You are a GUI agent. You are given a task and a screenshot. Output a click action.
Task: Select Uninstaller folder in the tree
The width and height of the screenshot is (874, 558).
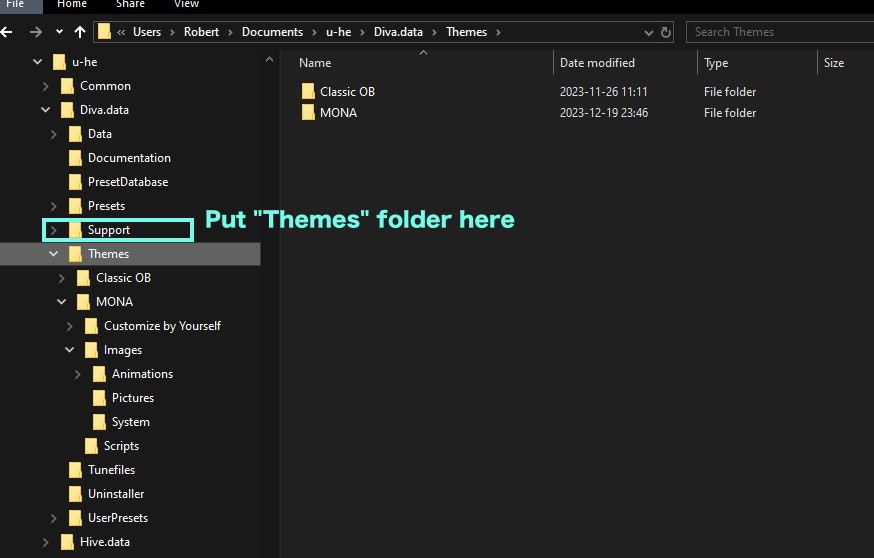116,493
